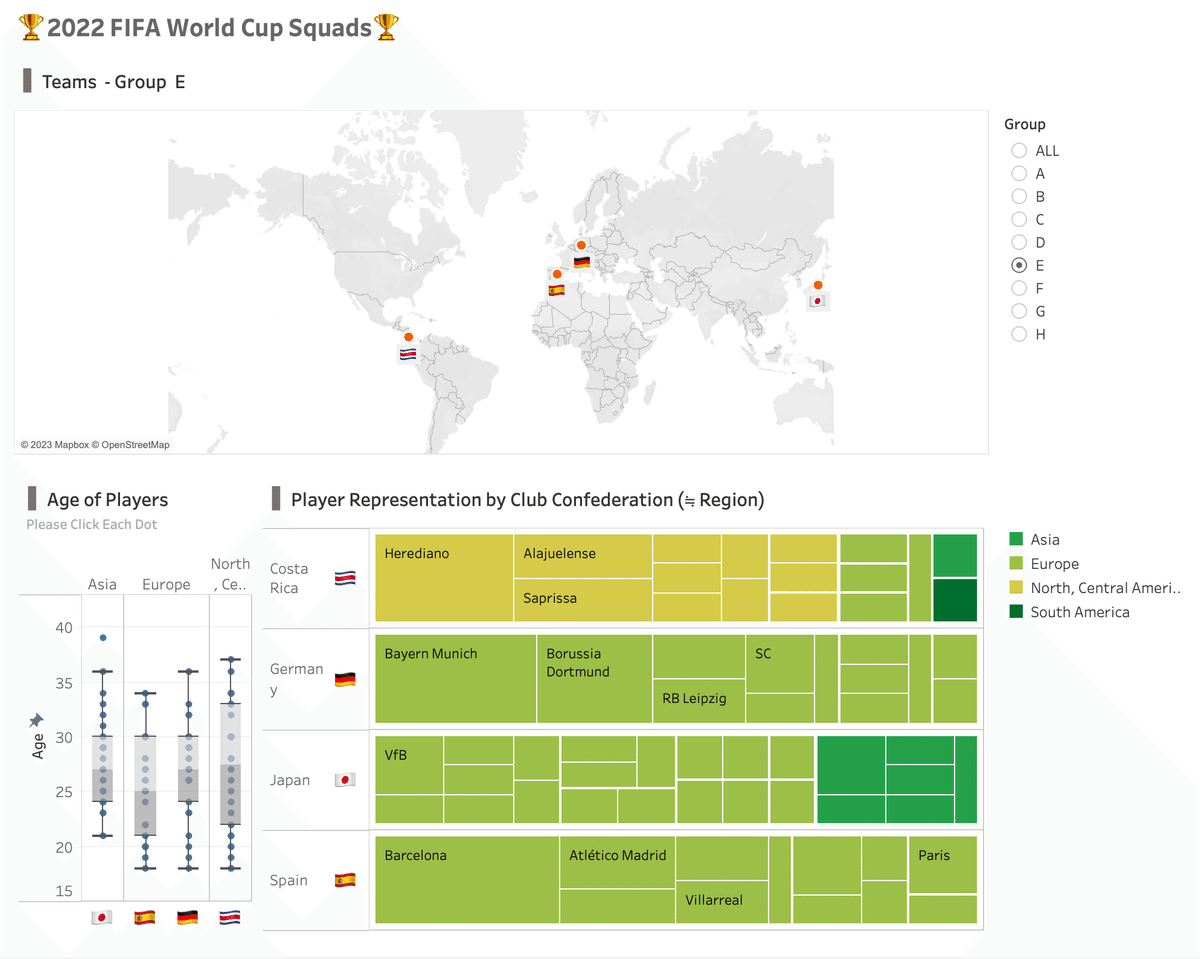Click the Europe column header in age chart
Viewport: 1200px width, 959px height.
pyautogui.click(x=166, y=584)
